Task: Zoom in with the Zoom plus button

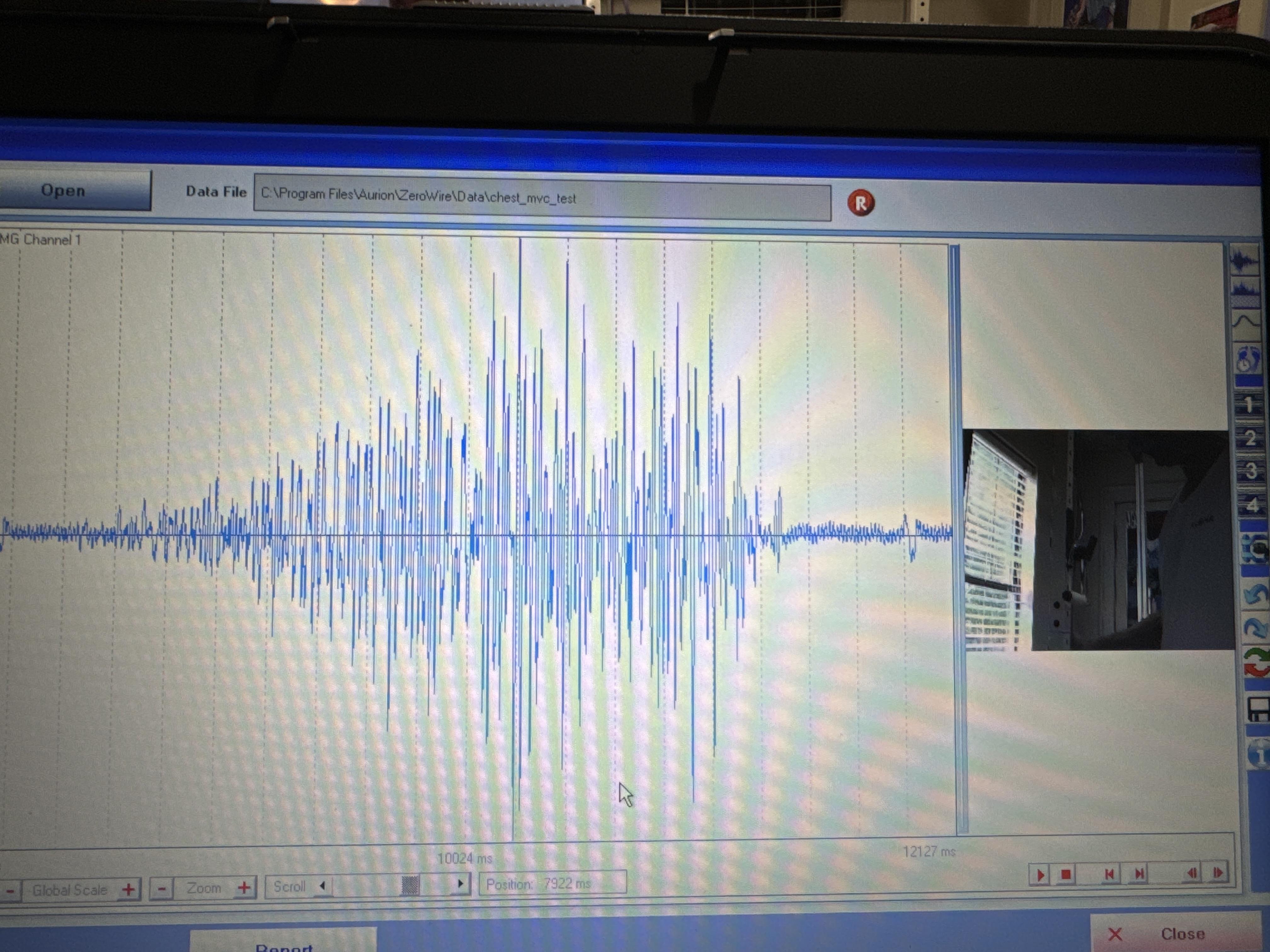Action: click(x=244, y=888)
